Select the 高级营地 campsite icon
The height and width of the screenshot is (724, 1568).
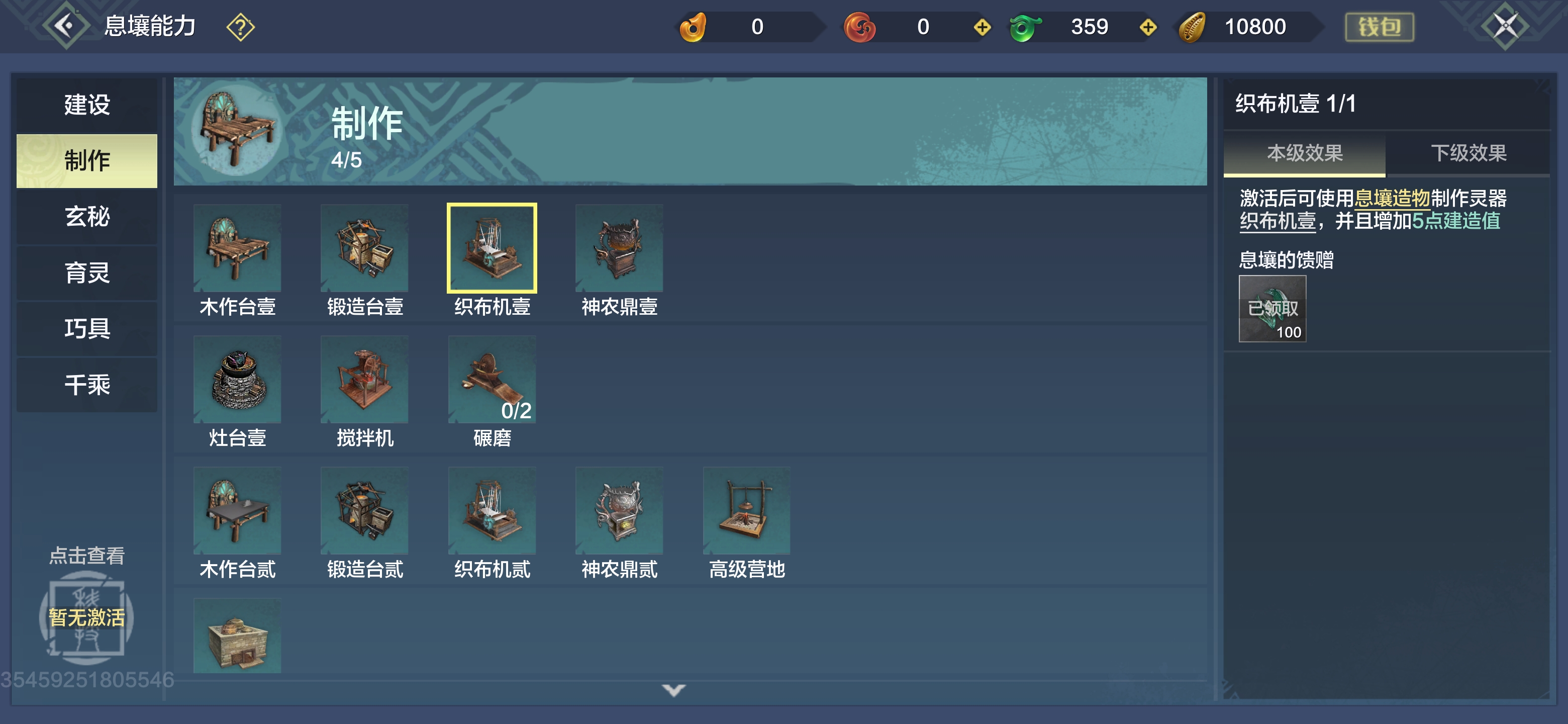tap(746, 511)
